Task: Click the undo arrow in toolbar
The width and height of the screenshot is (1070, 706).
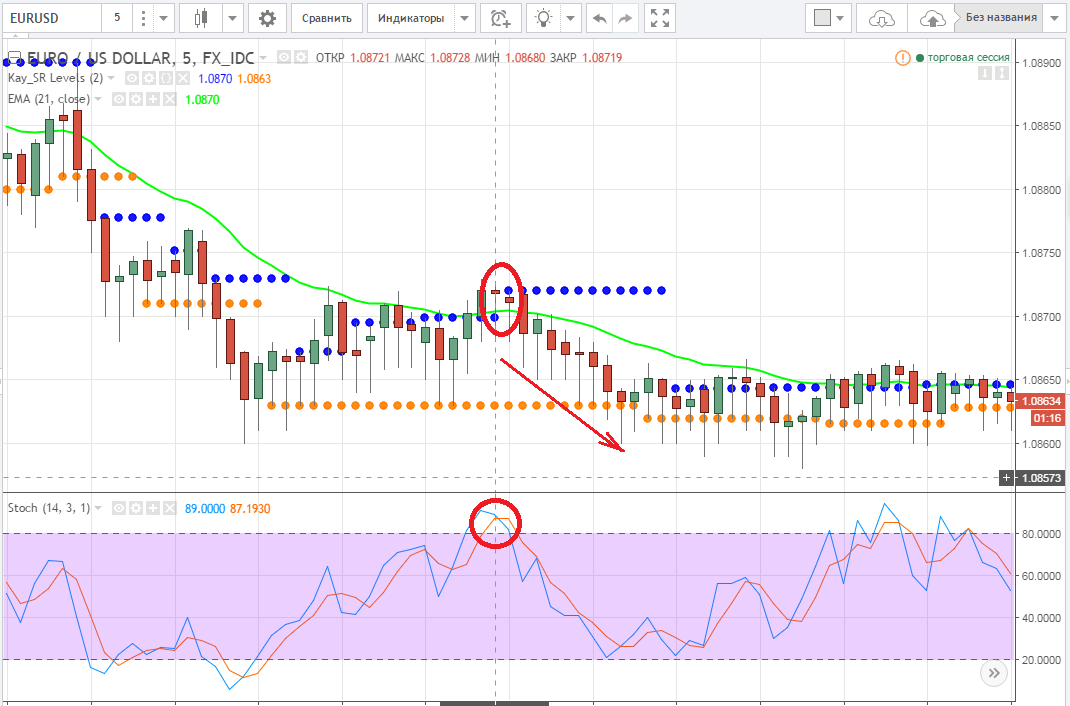Action: pos(599,18)
